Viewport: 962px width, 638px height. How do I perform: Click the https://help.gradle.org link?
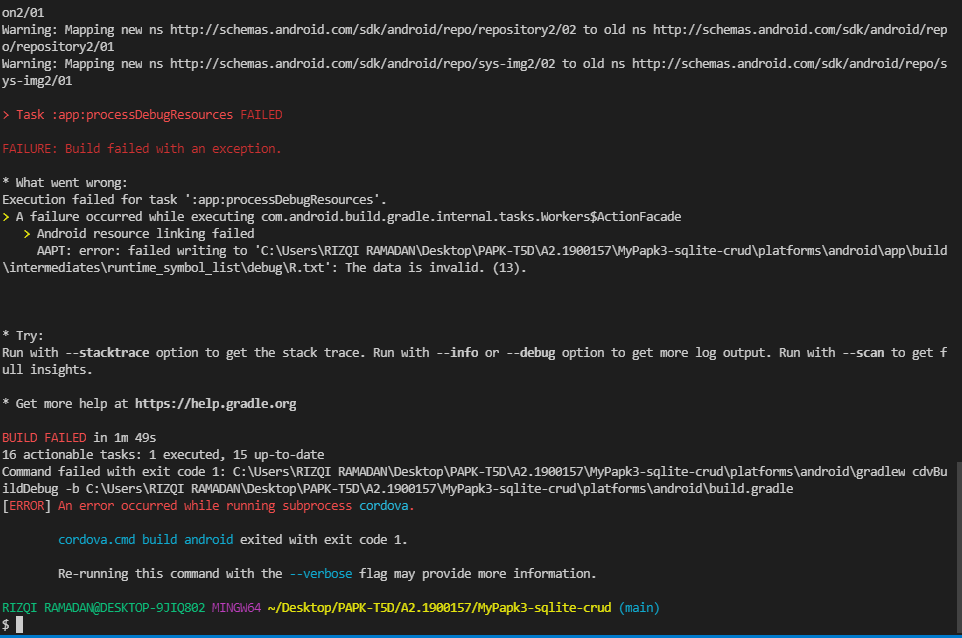click(215, 404)
